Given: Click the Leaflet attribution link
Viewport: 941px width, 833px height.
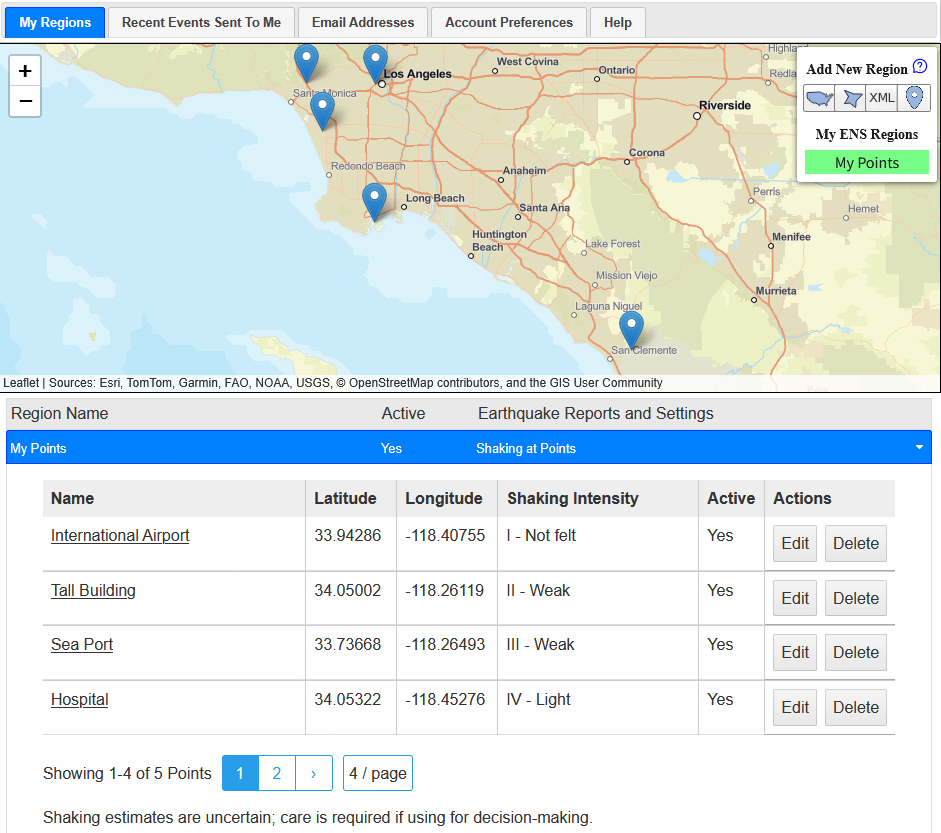Looking at the screenshot, I should 21,383.
